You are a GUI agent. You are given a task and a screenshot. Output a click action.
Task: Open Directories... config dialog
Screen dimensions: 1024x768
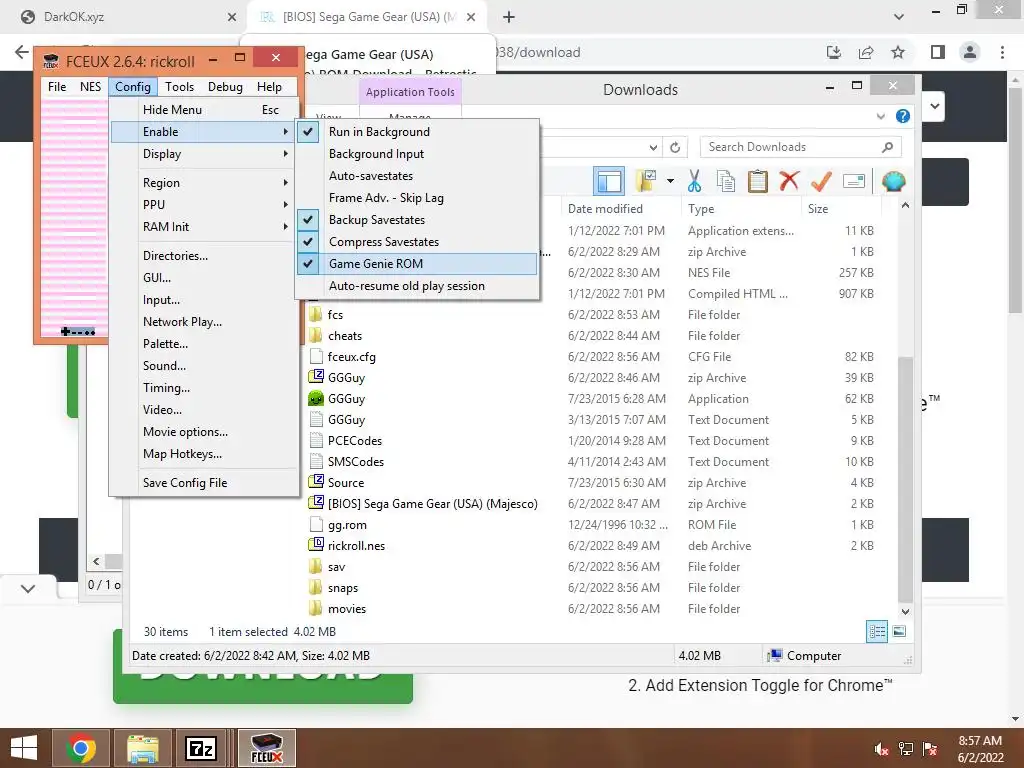[203, 255]
